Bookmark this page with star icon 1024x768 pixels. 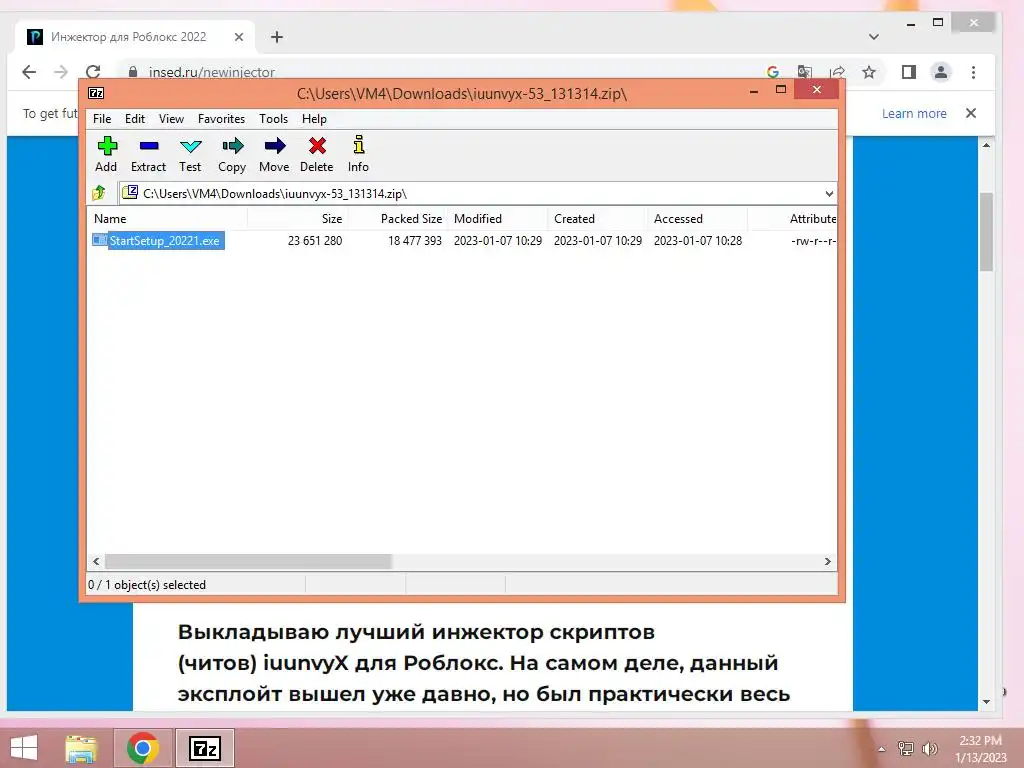coord(869,72)
